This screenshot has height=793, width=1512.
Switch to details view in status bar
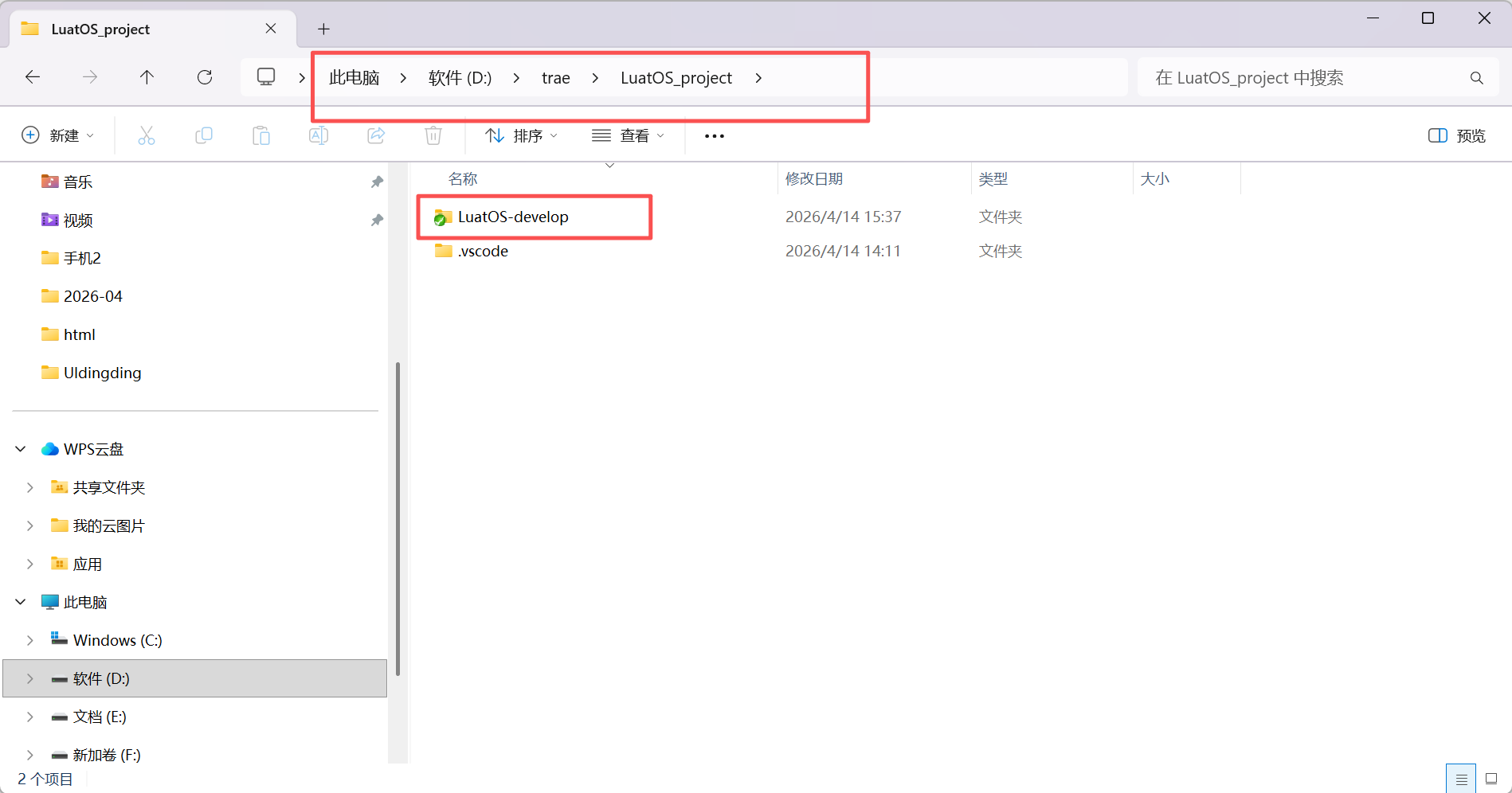1461,779
